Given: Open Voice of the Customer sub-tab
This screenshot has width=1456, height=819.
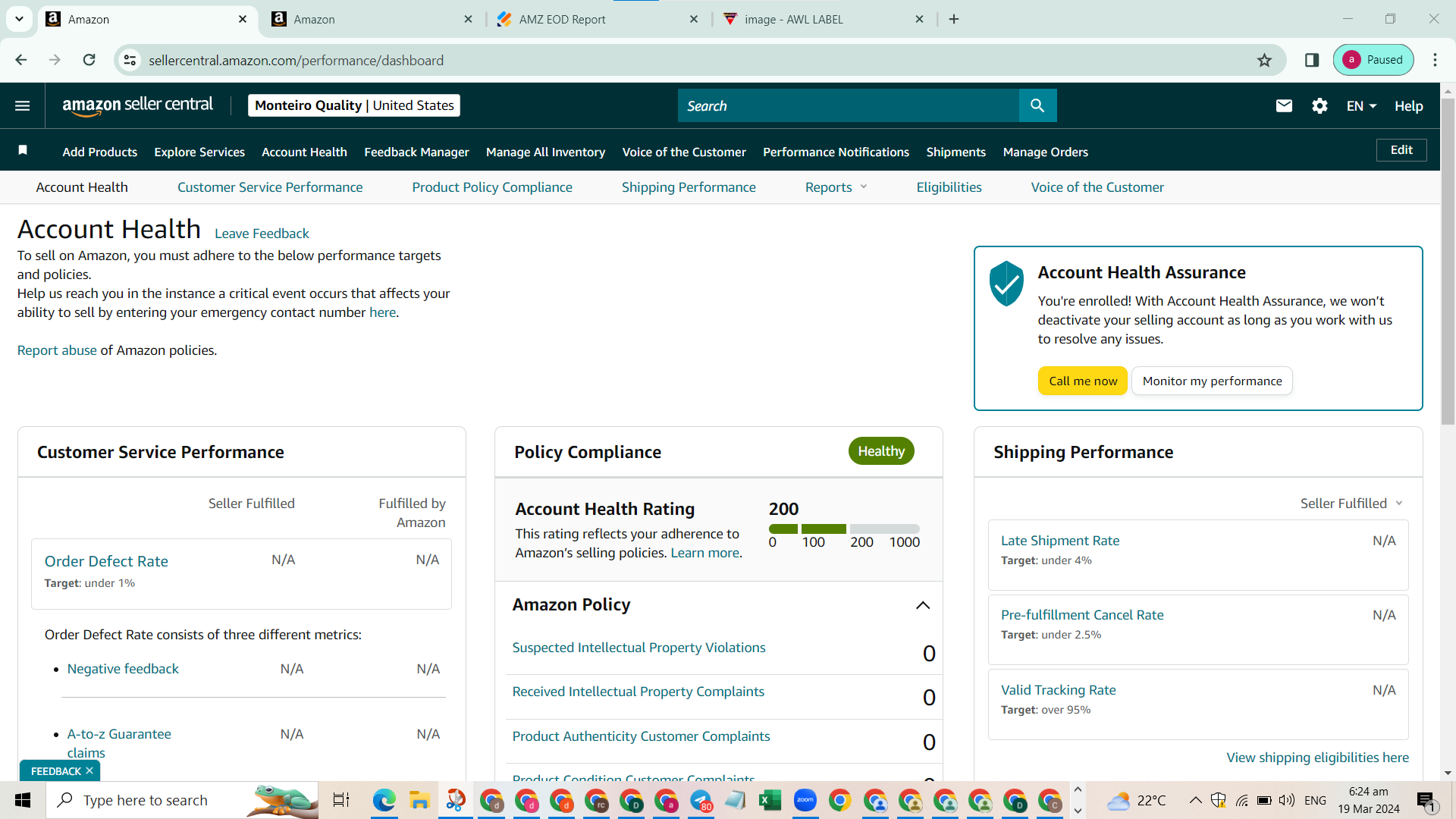Looking at the screenshot, I should pos(1097,187).
